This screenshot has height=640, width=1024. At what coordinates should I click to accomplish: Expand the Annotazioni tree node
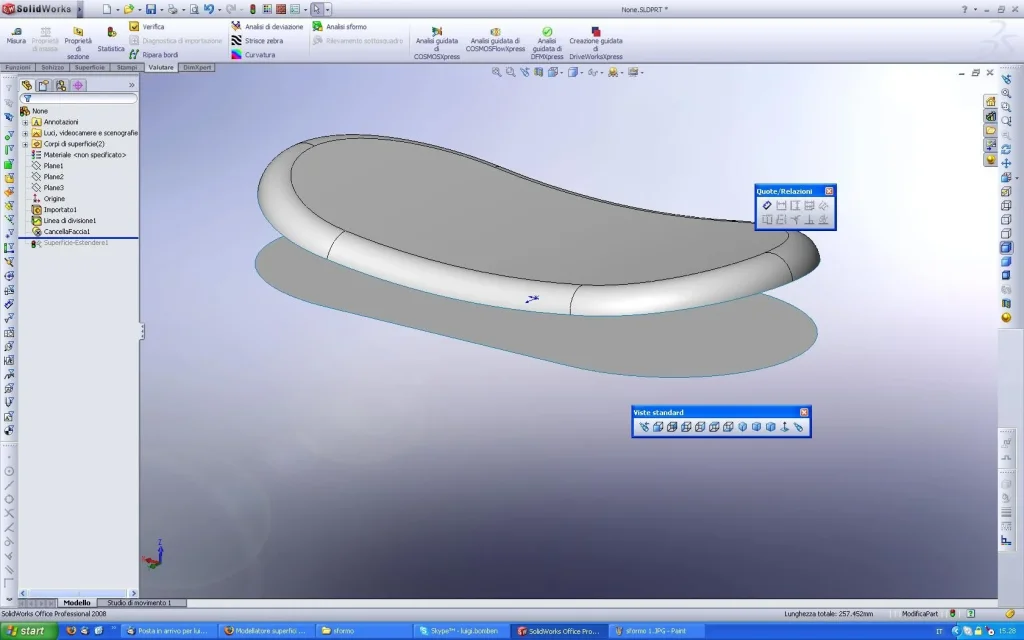25,122
